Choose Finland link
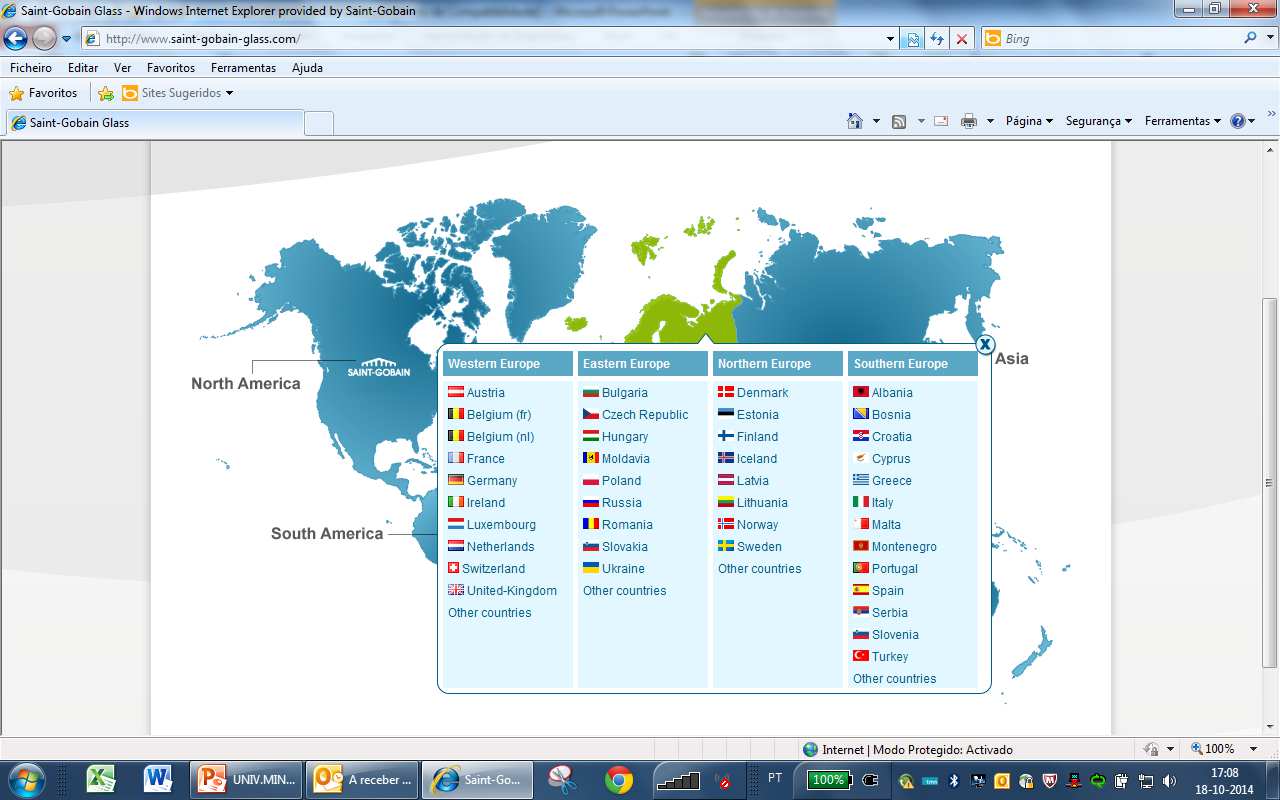 point(757,437)
